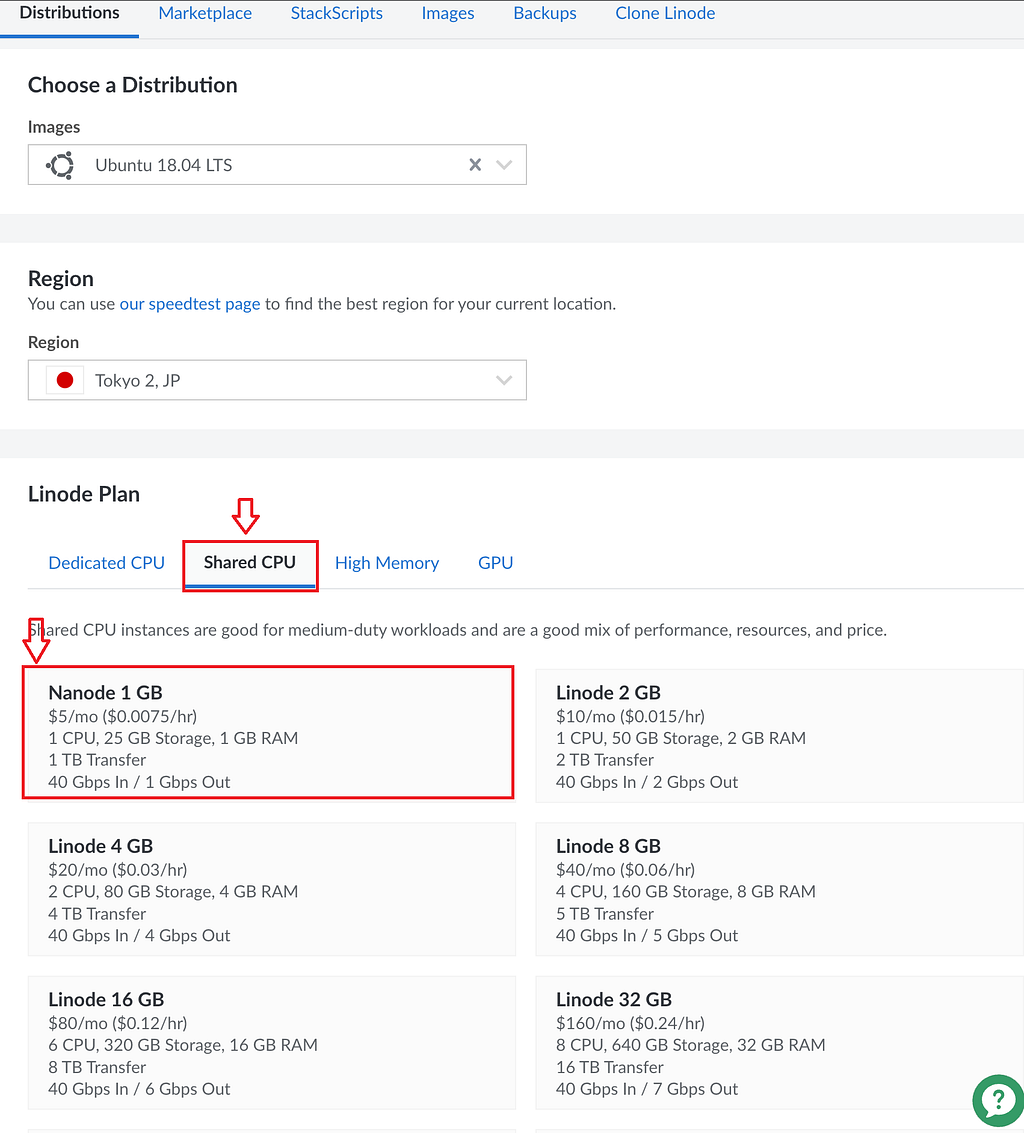The width and height of the screenshot is (1024, 1133).
Task: Choose the Linode 2 GB plan card
Action: (x=780, y=736)
